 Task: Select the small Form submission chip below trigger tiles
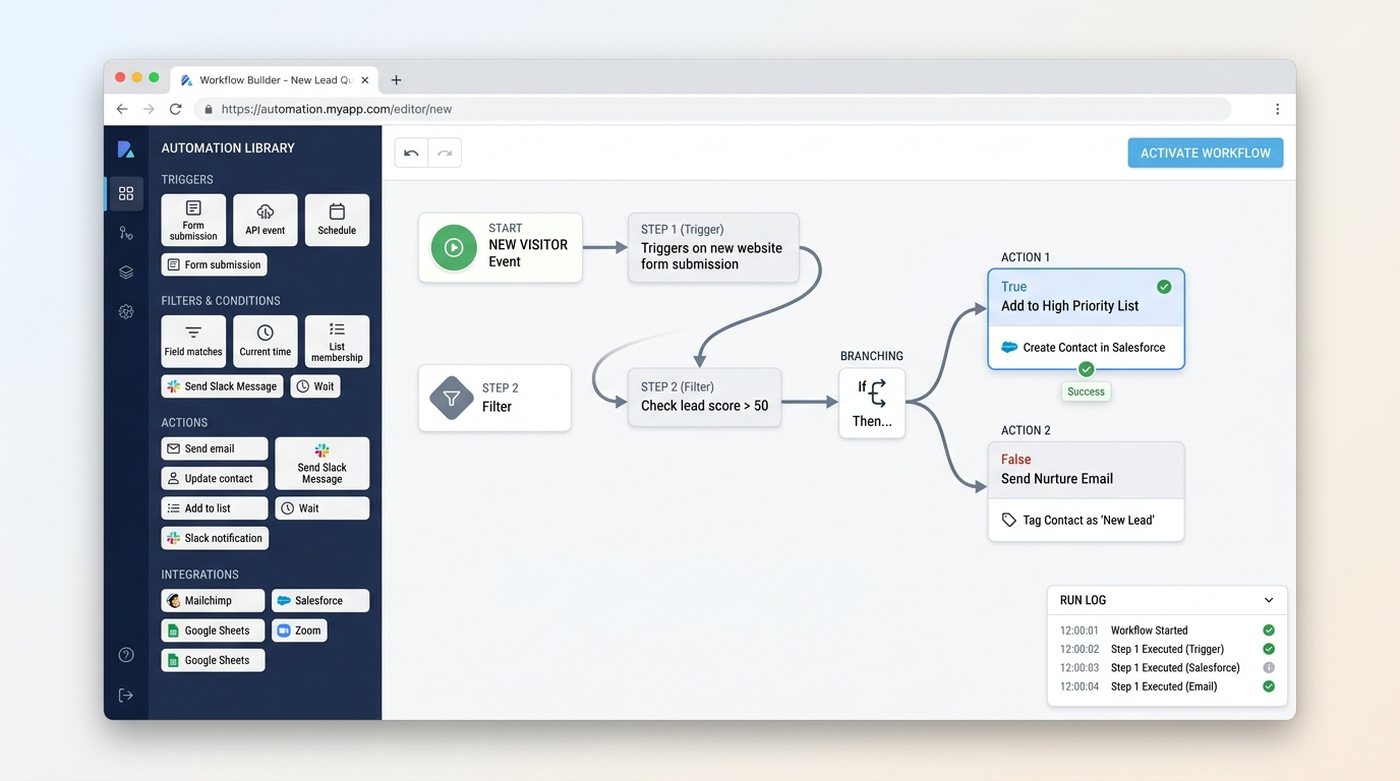coord(214,265)
